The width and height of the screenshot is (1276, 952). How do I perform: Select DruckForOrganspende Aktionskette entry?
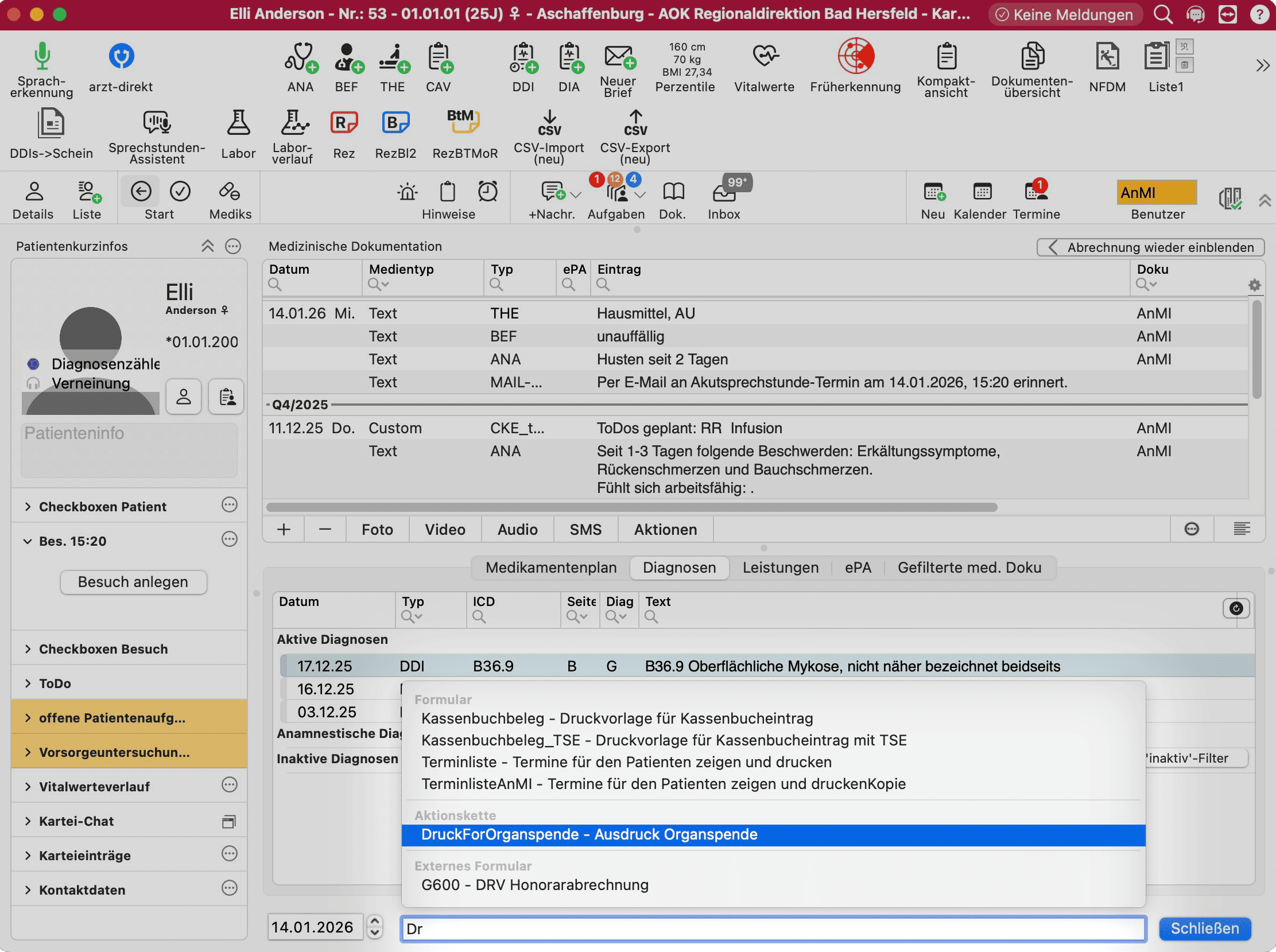click(589, 834)
